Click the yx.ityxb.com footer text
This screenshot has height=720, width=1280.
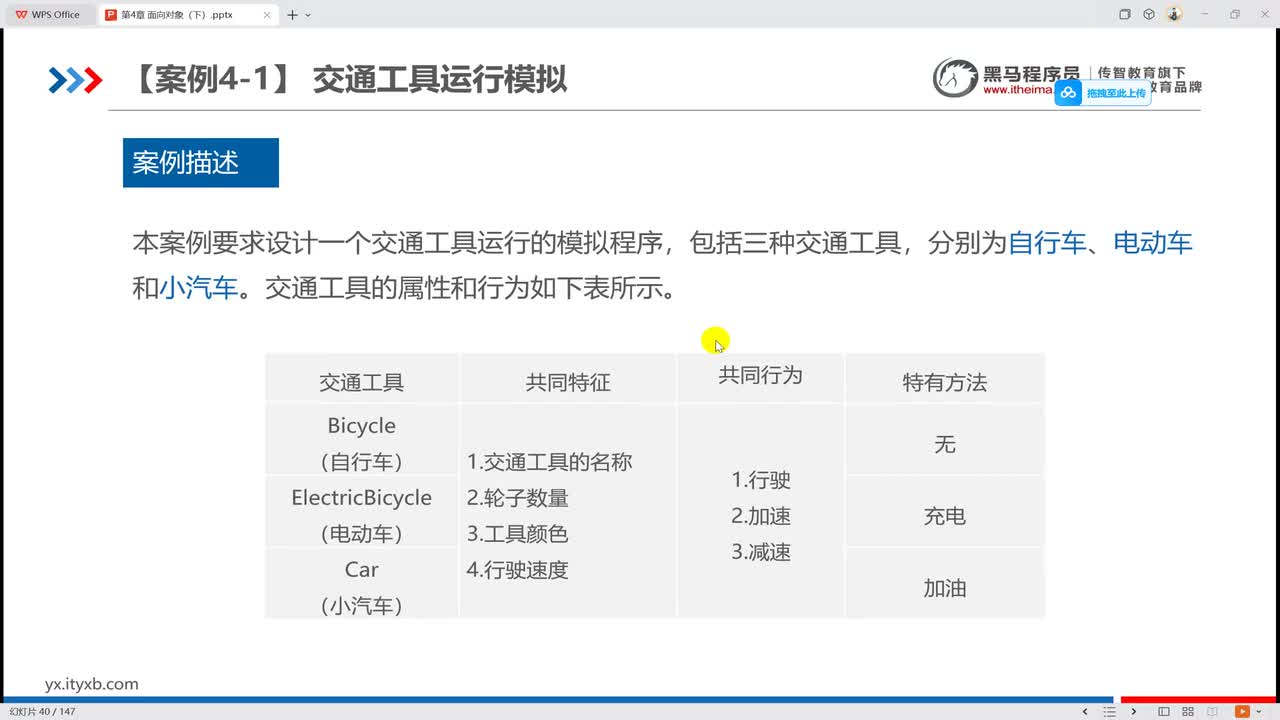coord(92,684)
